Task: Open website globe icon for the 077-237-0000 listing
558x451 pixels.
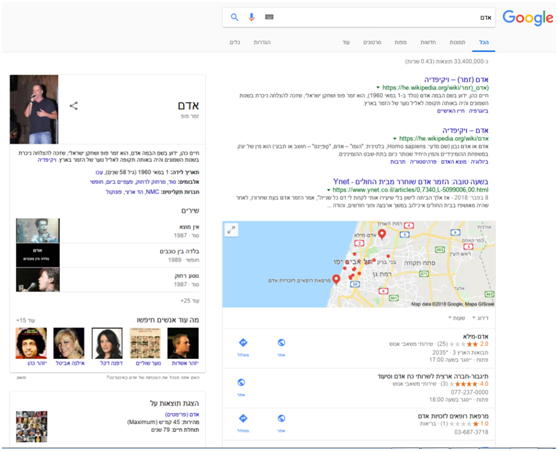Action: pyautogui.click(x=241, y=383)
